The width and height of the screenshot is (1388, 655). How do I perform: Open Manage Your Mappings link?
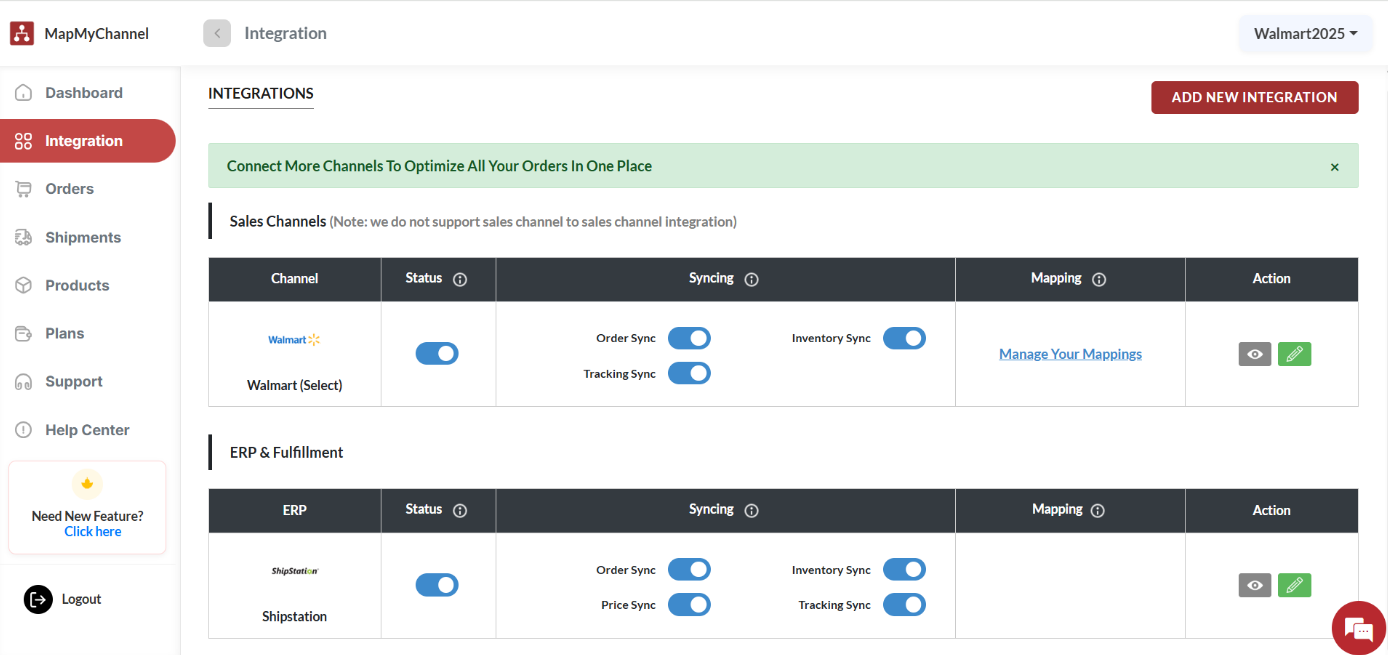click(x=1070, y=353)
